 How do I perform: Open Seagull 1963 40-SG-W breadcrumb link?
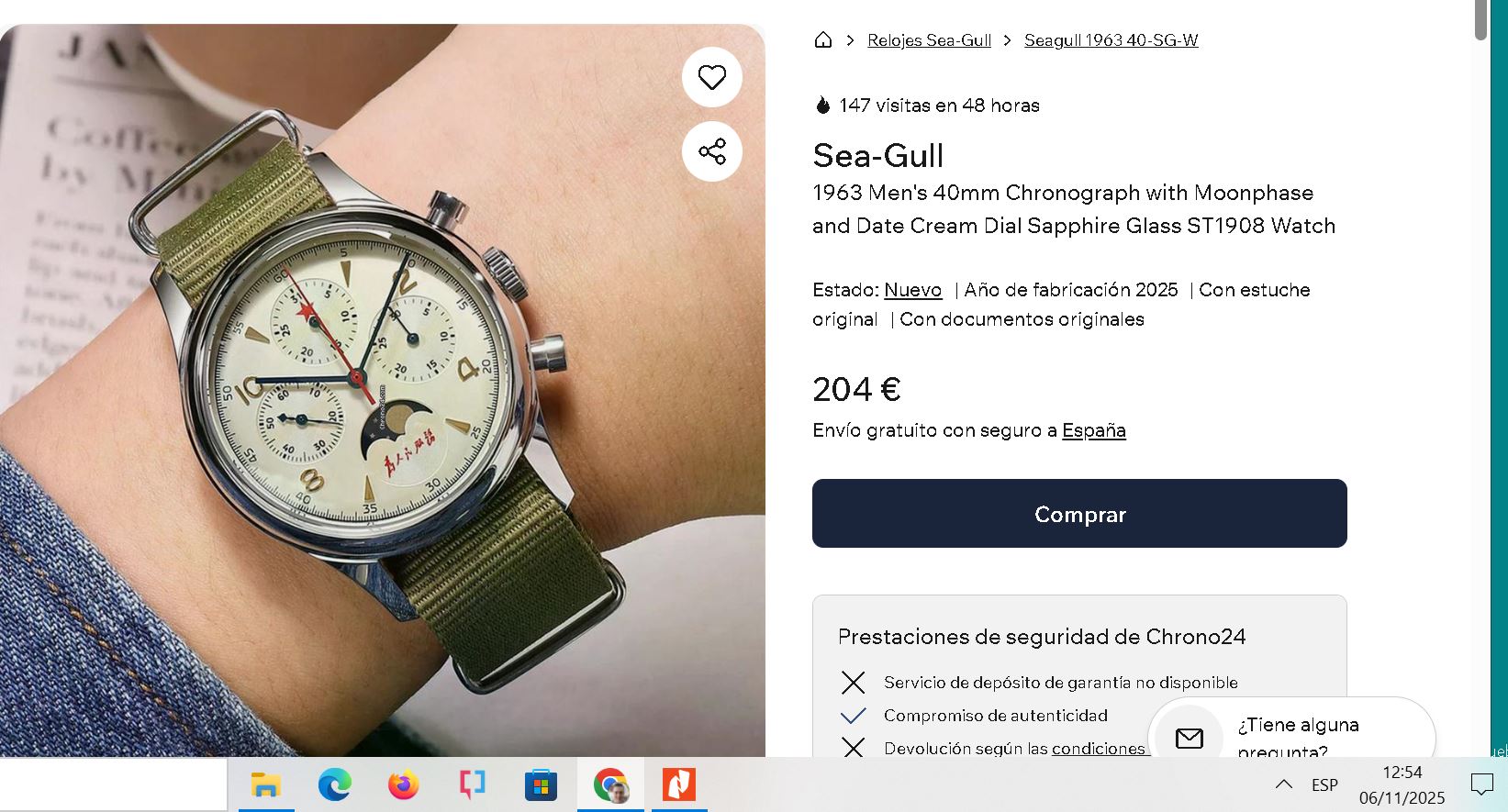[x=1111, y=40]
